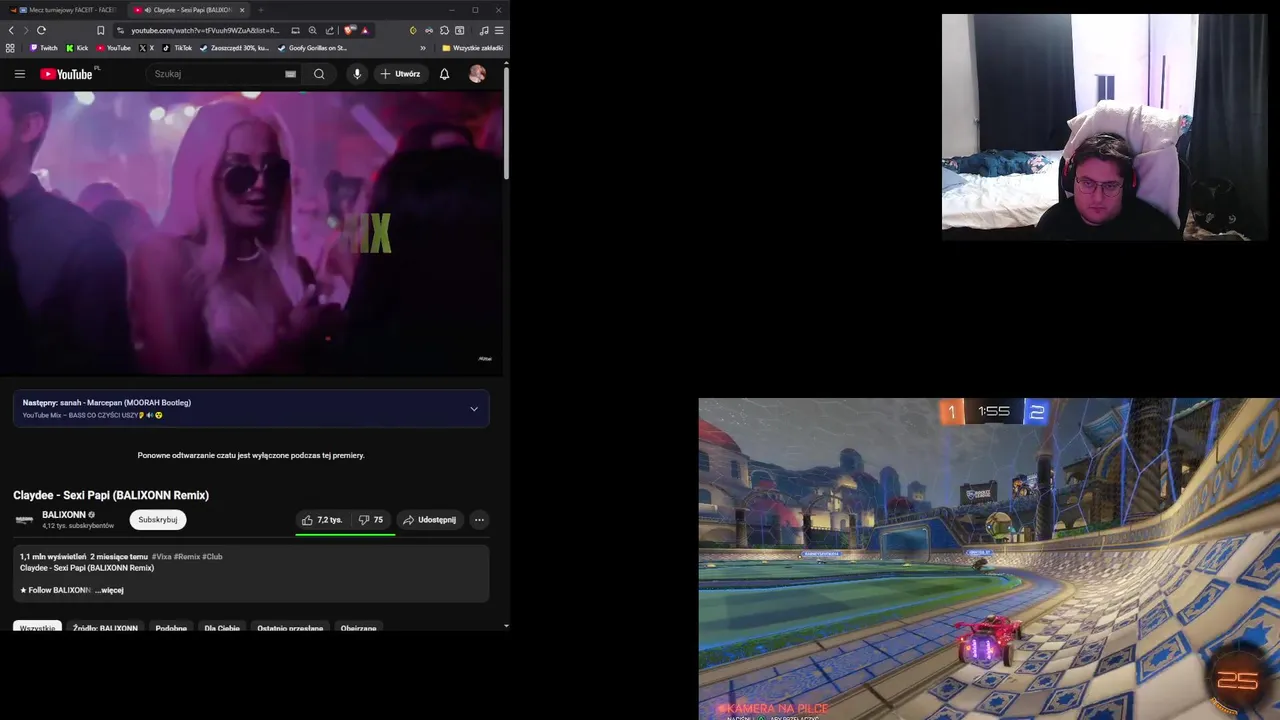This screenshot has width=1280, height=720.
Task: Open the Utwórz create menu
Action: click(400, 74)
